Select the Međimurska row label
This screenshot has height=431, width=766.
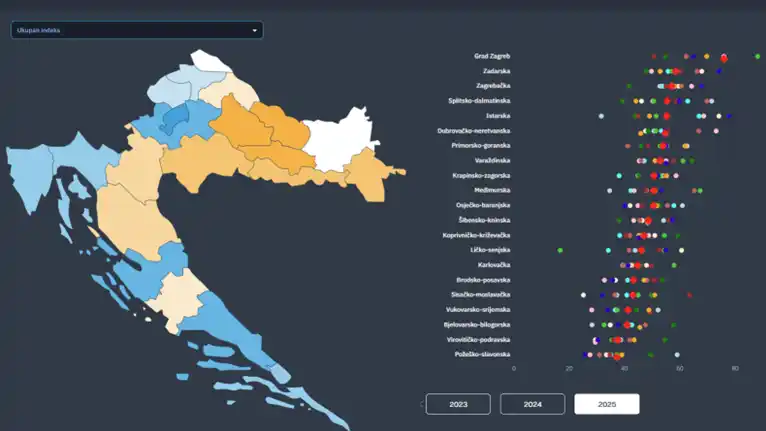[x=492, y=191]
